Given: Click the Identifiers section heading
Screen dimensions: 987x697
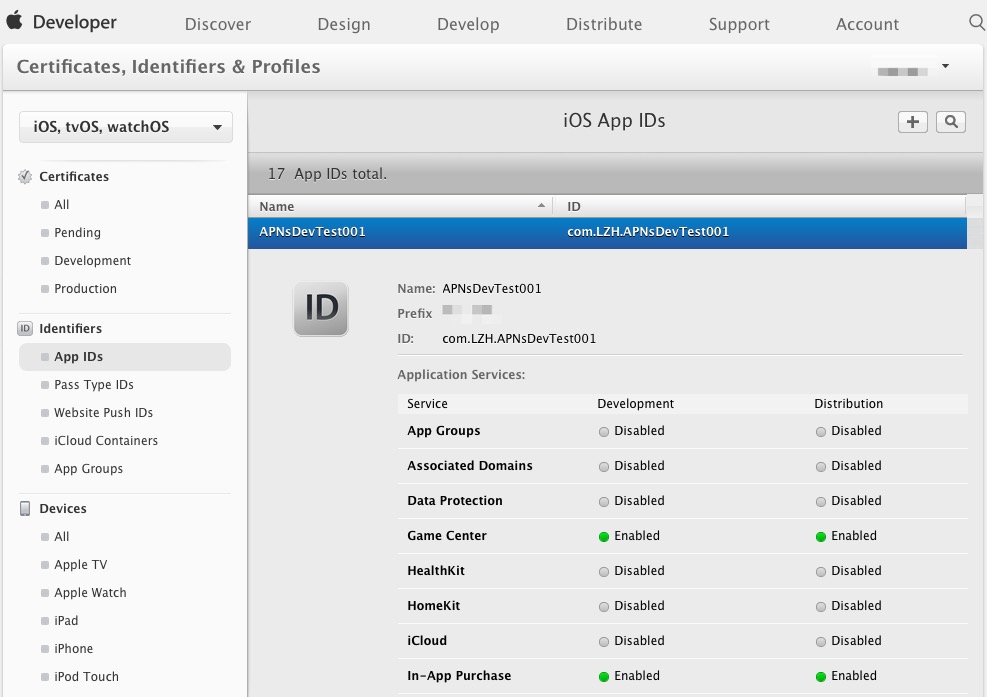Looking at the screenshot, I should point(70,329).
